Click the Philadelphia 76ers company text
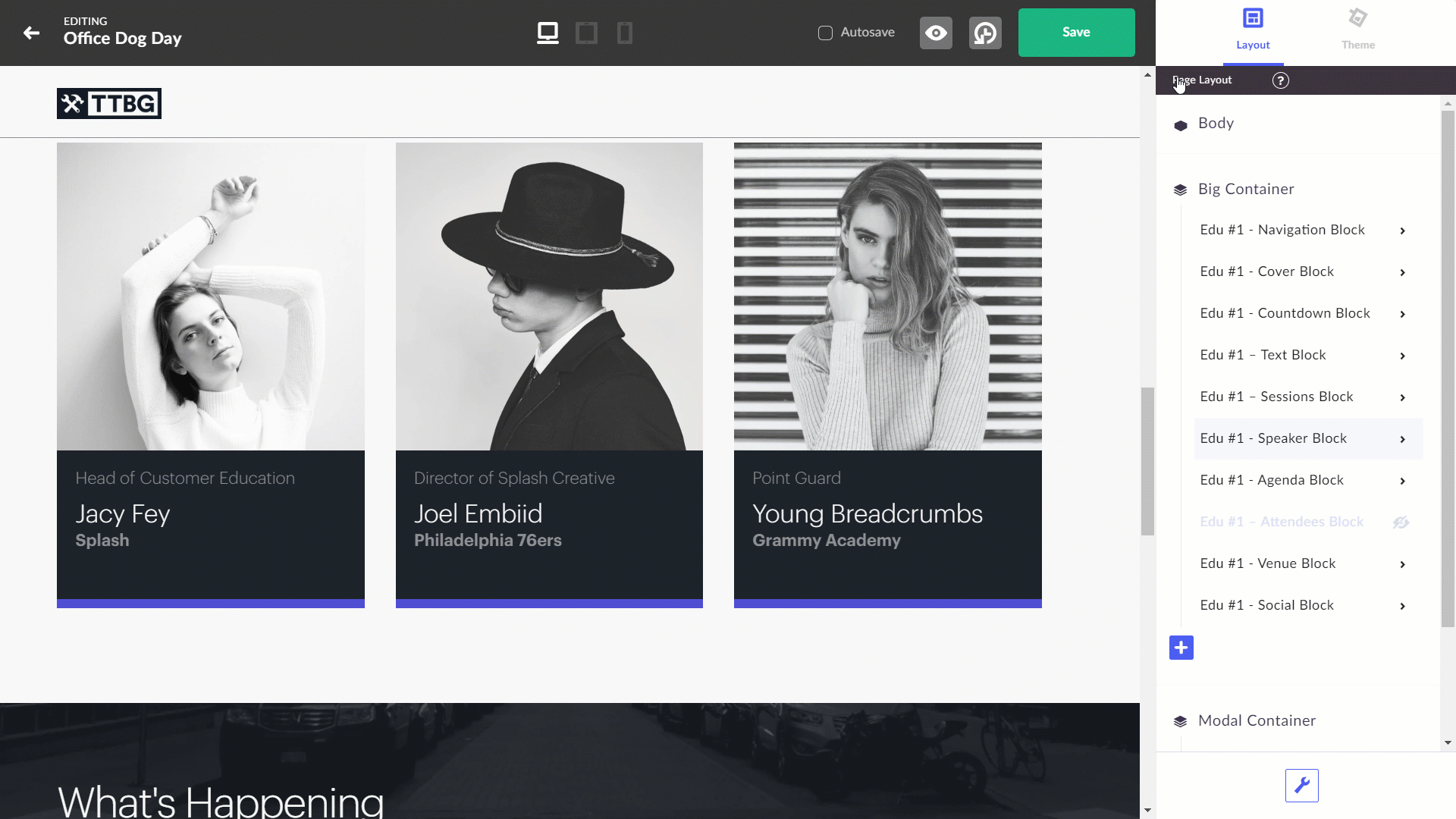The width and height of the screenshot is (1456, 819). click(x=488, y=541)
